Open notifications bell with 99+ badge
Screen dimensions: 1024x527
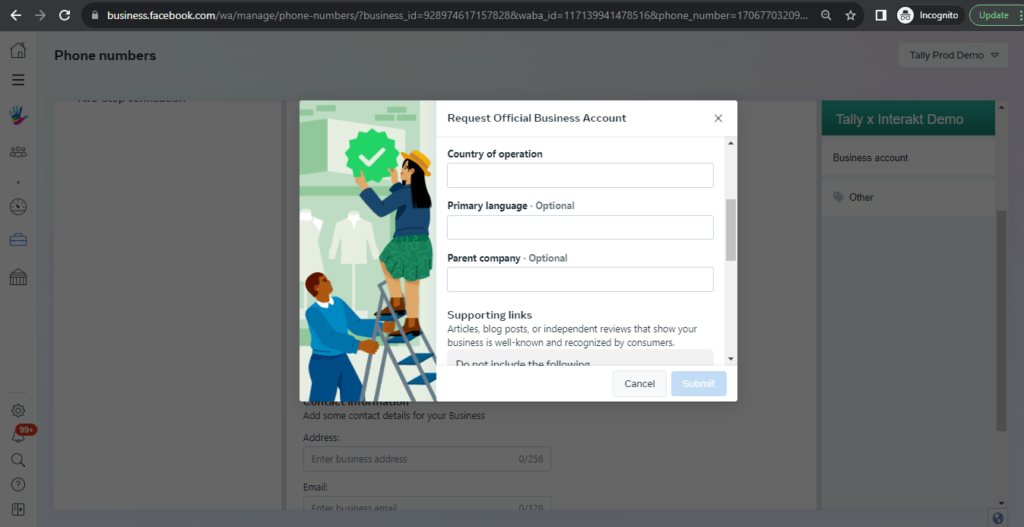pos(18,436)
